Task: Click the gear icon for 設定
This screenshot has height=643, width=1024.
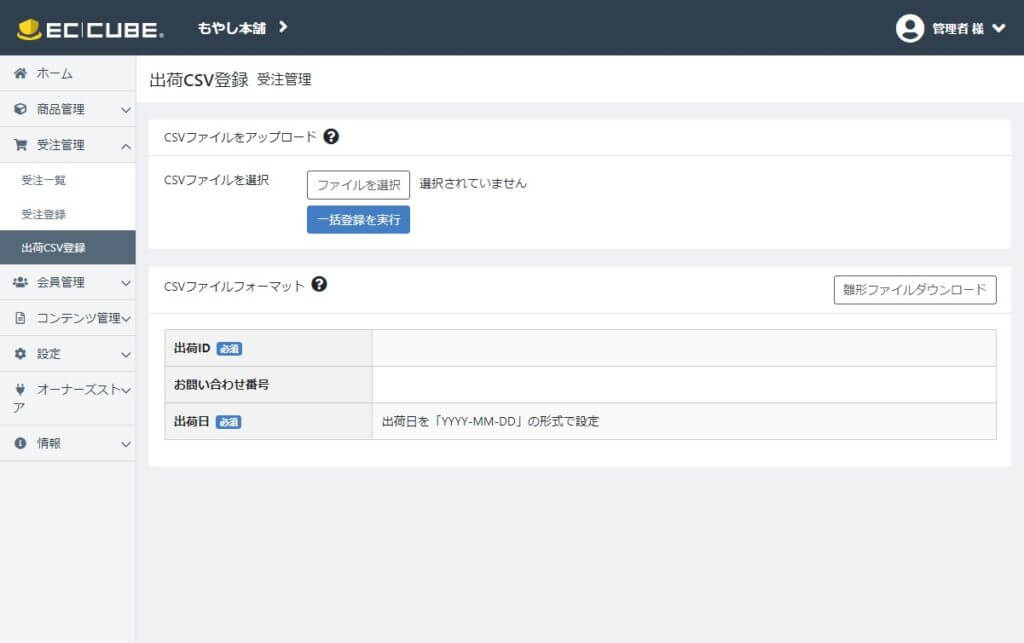Action: tap(20, 354)
